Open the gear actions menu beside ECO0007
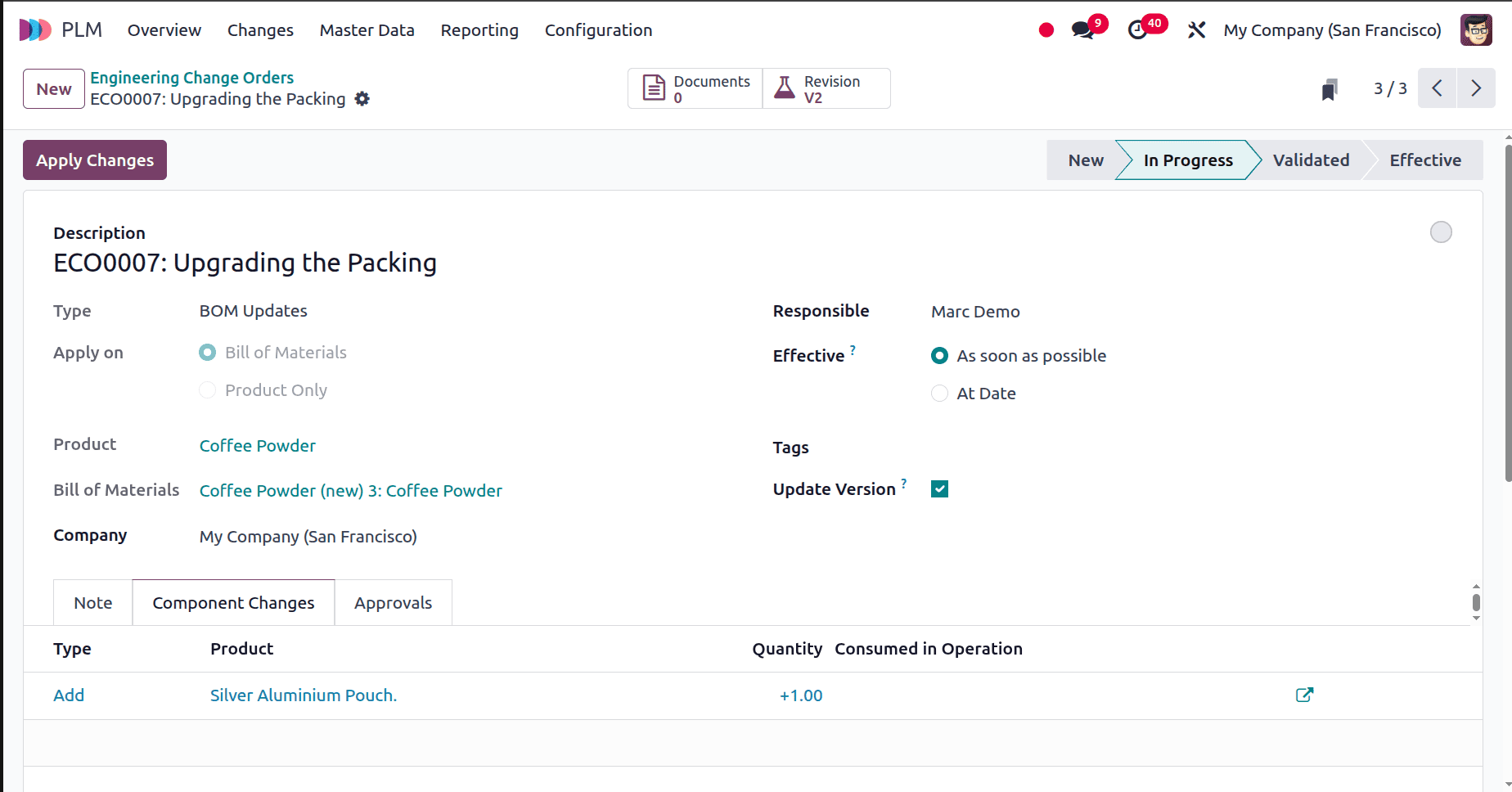The image size is (1512, 792). tap(362, 99)
